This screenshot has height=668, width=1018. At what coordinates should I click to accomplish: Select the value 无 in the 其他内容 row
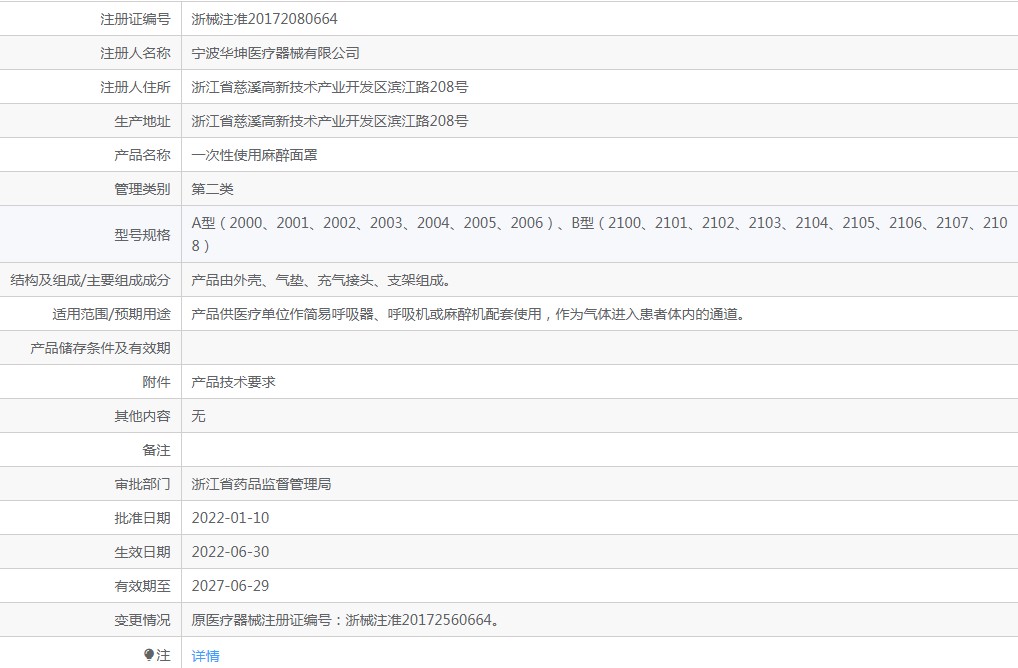tap(199, 416)
